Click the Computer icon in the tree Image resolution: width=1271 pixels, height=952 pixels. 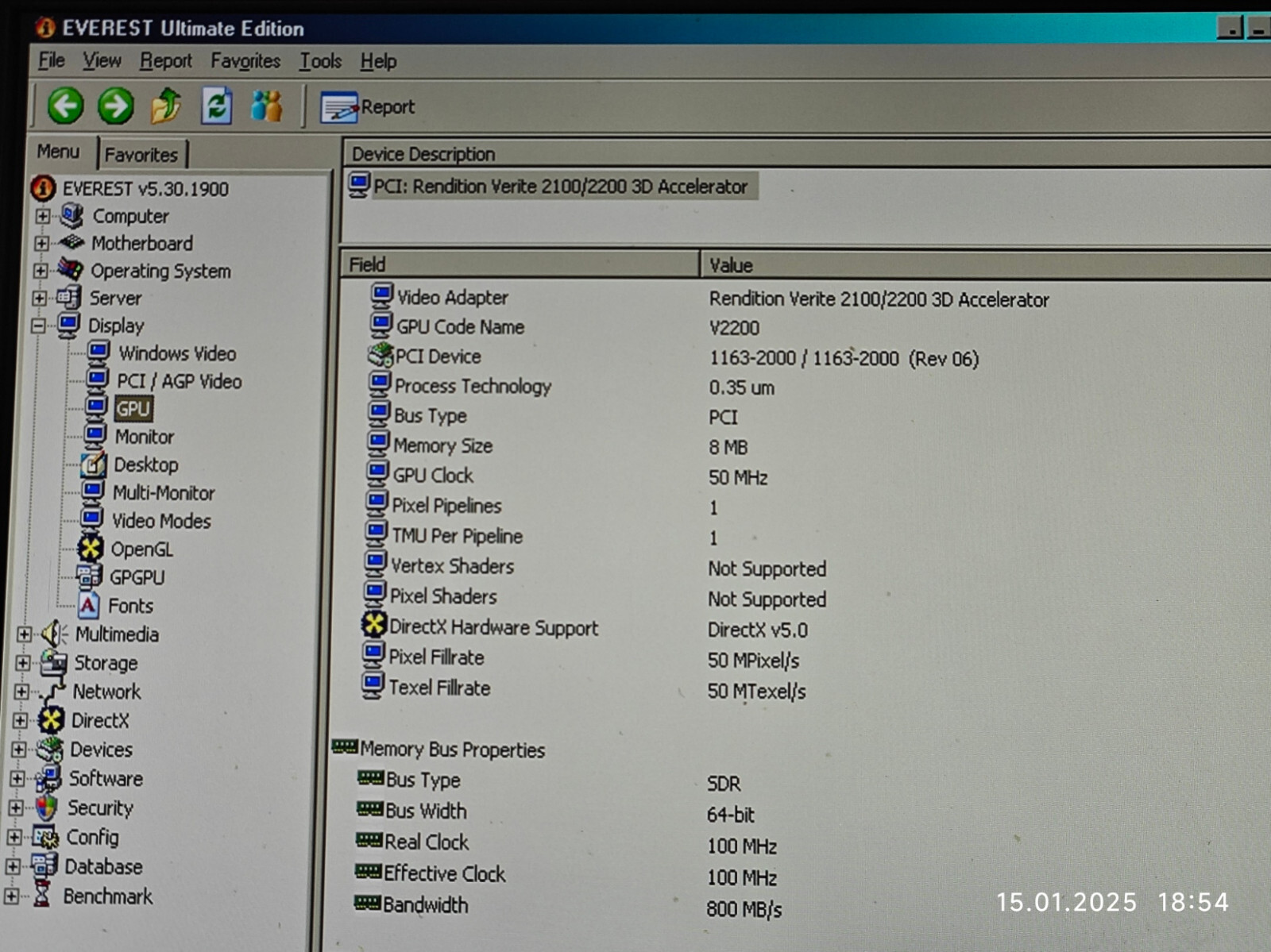[72, 214]
